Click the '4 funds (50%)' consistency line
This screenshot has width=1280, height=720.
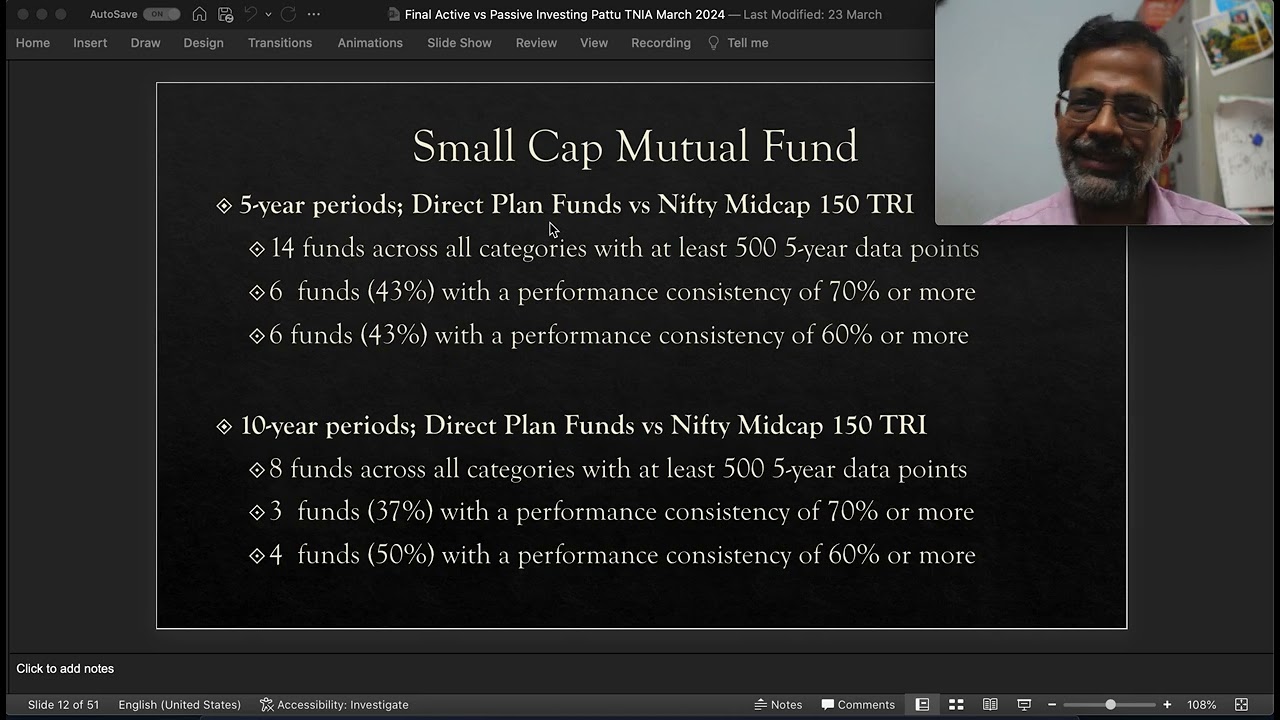(x=622, y=554)
